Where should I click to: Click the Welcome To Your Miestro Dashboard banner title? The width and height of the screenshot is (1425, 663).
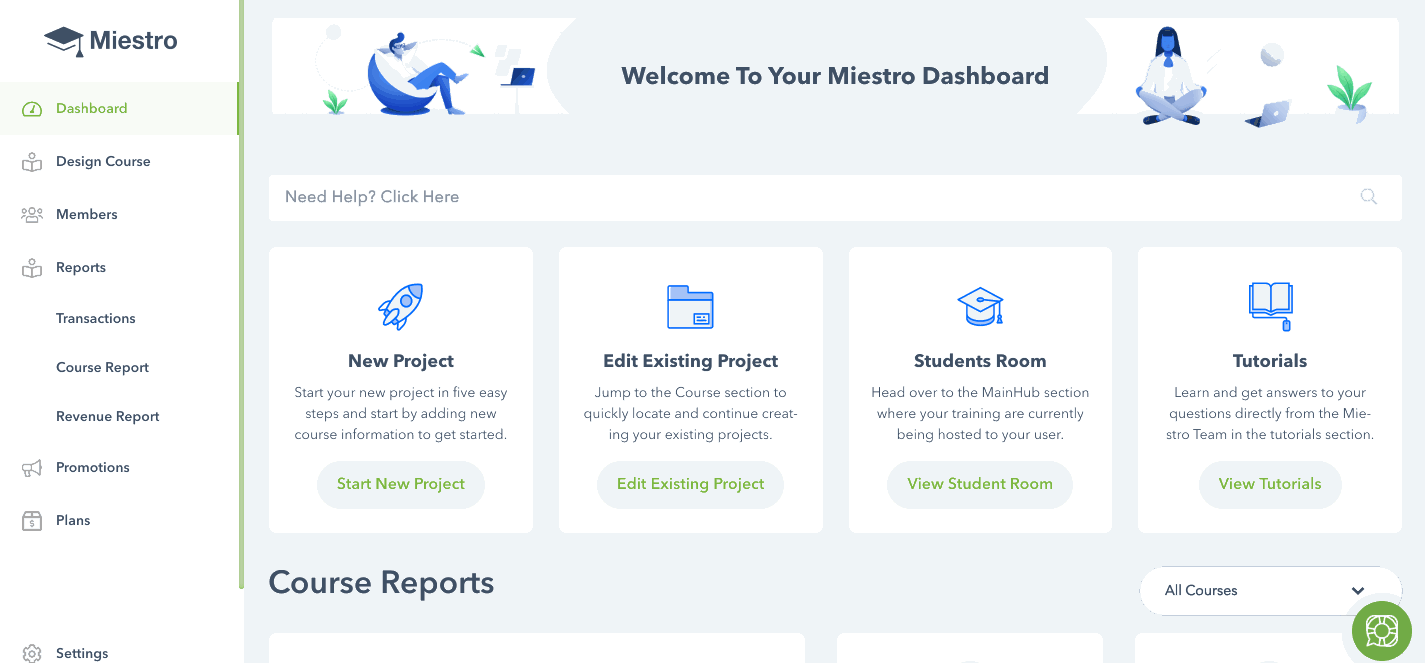pyautogui.click(x=835, y=76)
